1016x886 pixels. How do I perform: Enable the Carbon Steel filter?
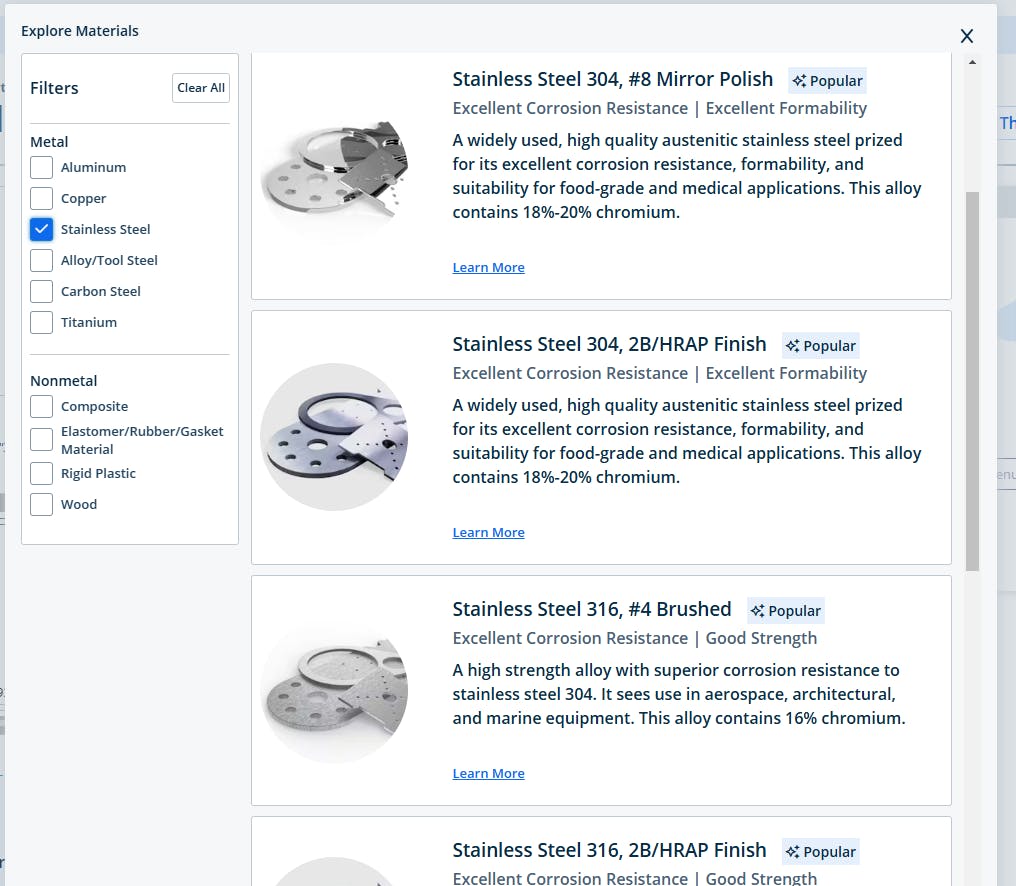[41, 291]
